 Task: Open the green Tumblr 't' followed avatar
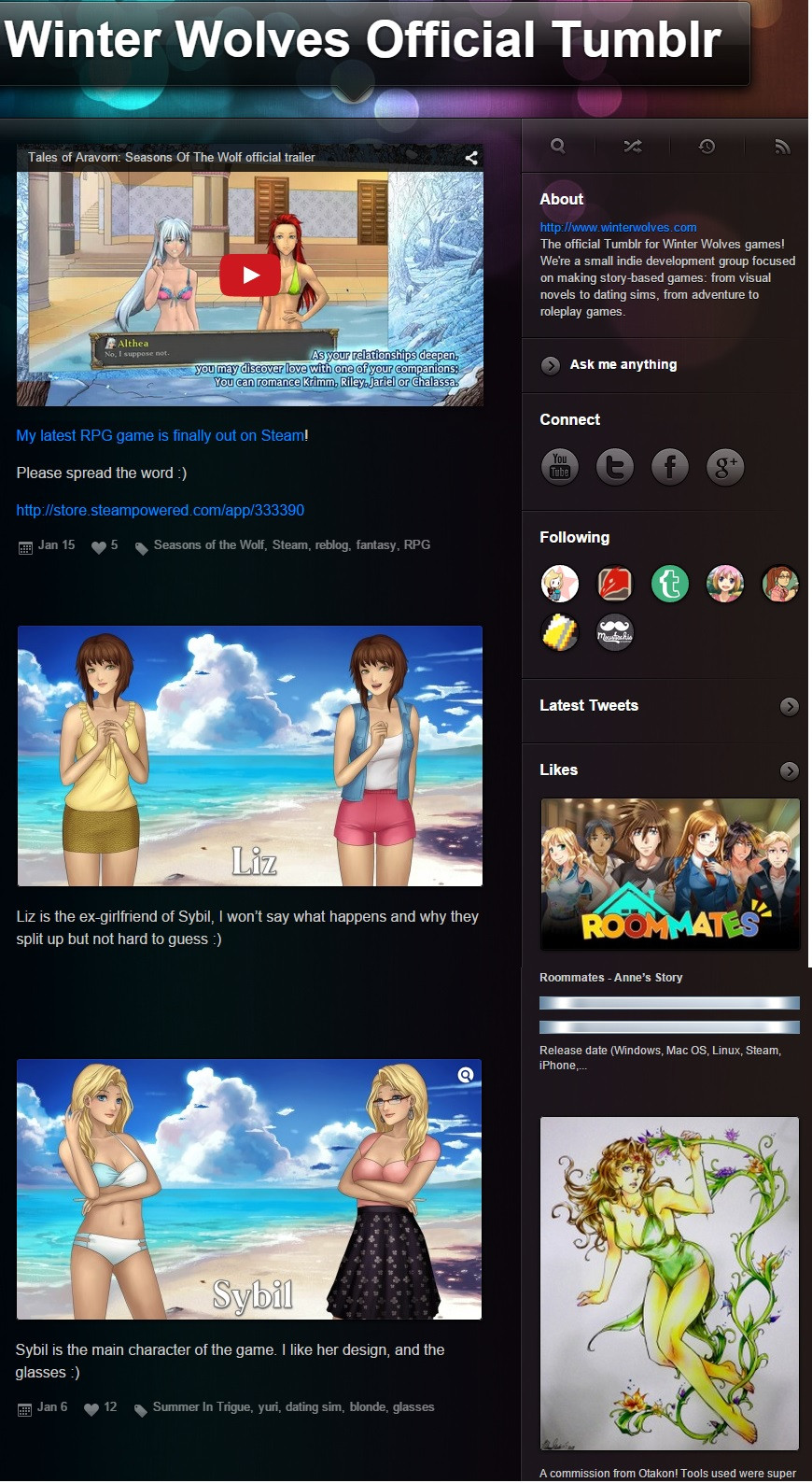point(670,584)
